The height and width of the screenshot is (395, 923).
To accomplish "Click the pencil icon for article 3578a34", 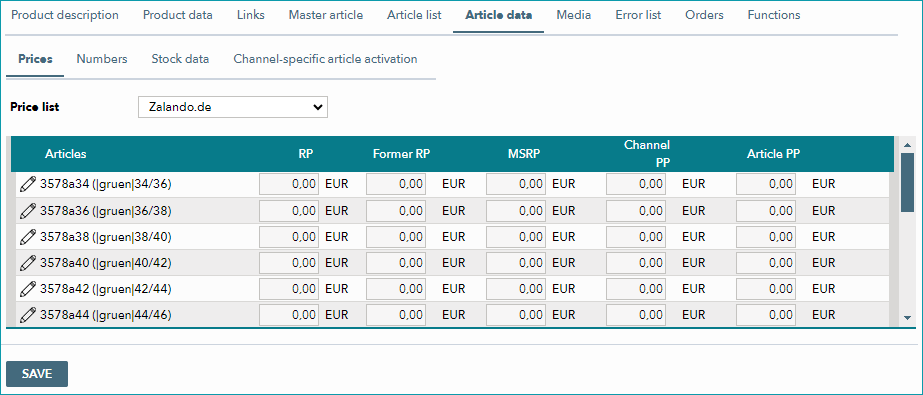I will [x=27, y=184].
